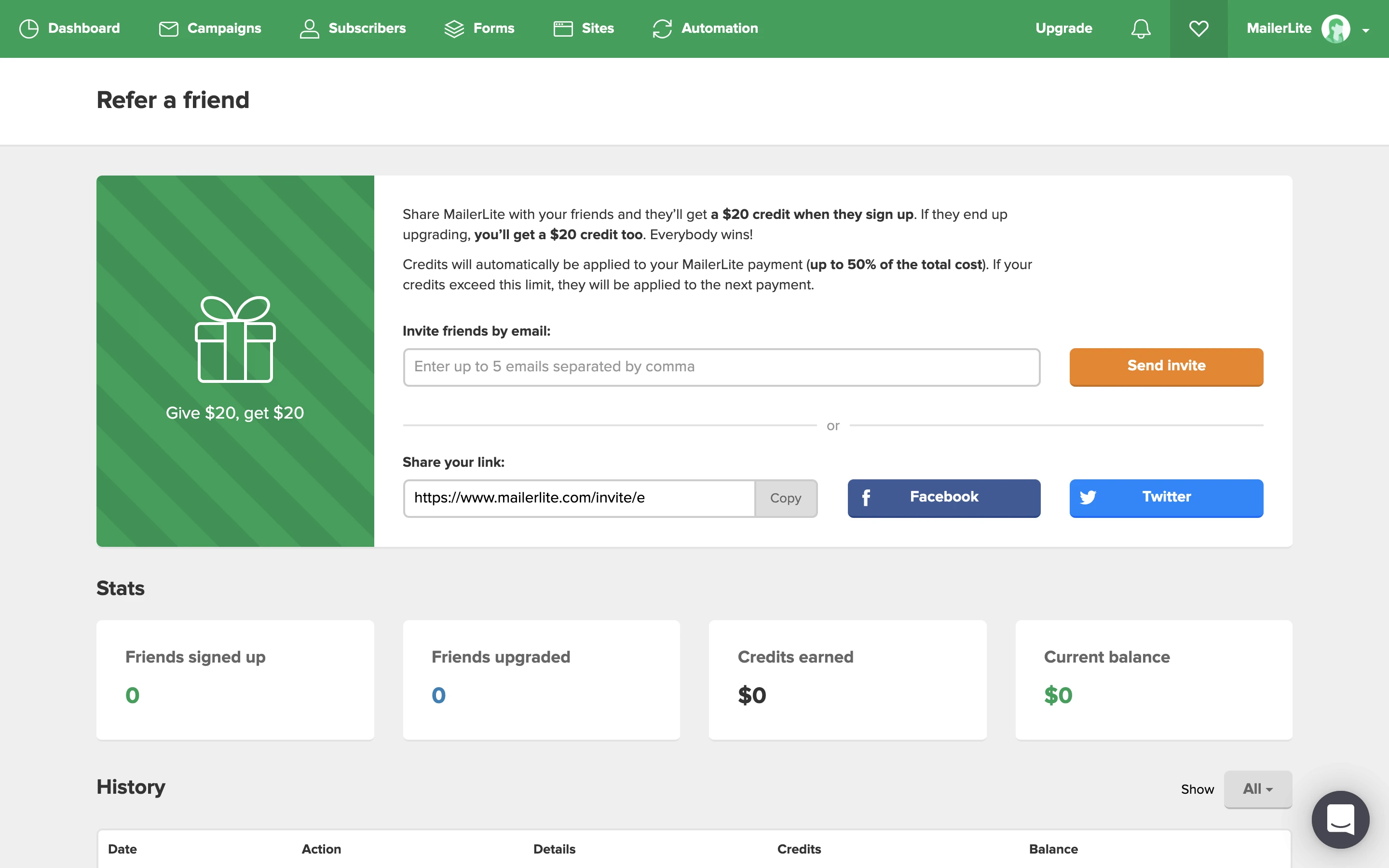1389x868 pixels.
Task: Click the Balance column header
Action: point(1053,849)
